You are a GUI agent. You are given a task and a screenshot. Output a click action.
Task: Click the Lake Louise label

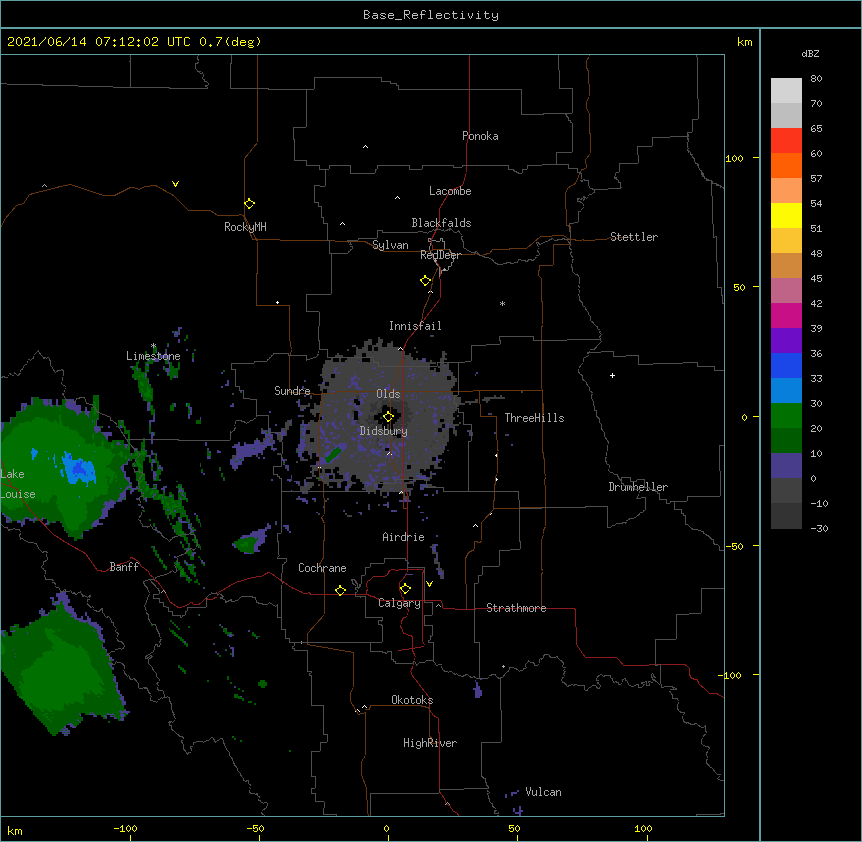[18, 484]
